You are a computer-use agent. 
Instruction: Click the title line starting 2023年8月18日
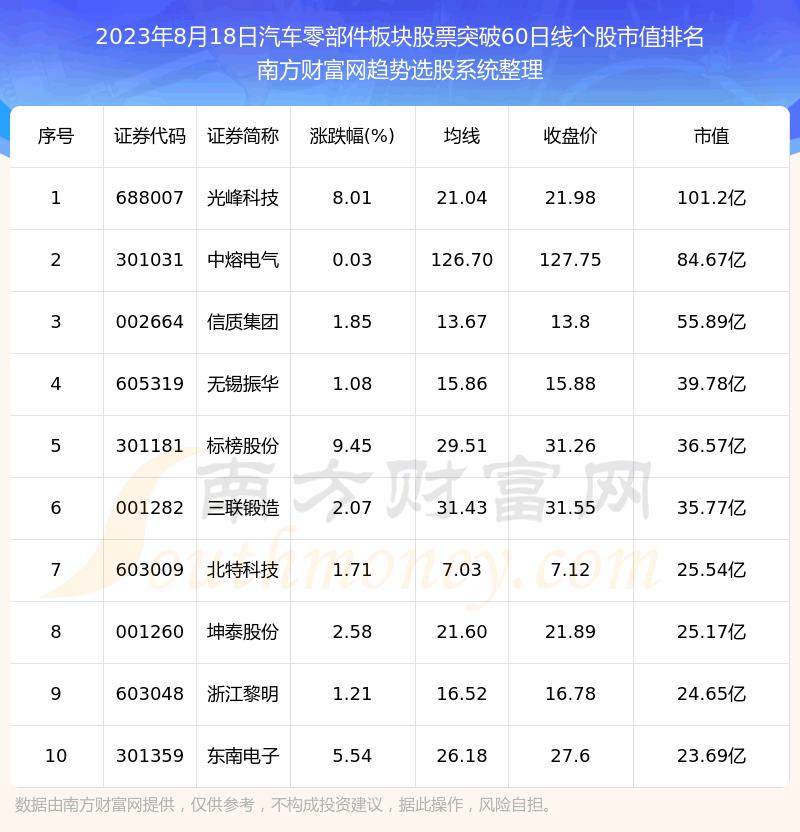click(x=399, y=37)
